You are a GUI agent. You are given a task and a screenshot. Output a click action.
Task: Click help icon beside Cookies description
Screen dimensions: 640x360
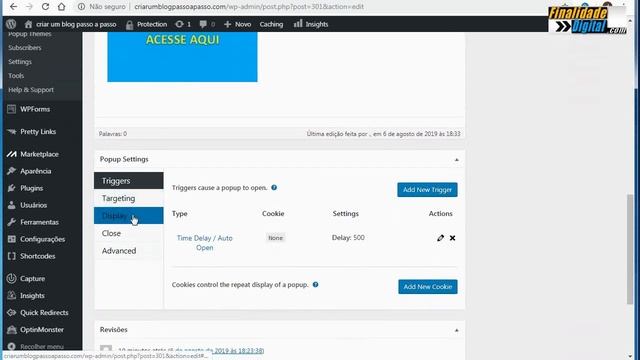pos(316,284)
